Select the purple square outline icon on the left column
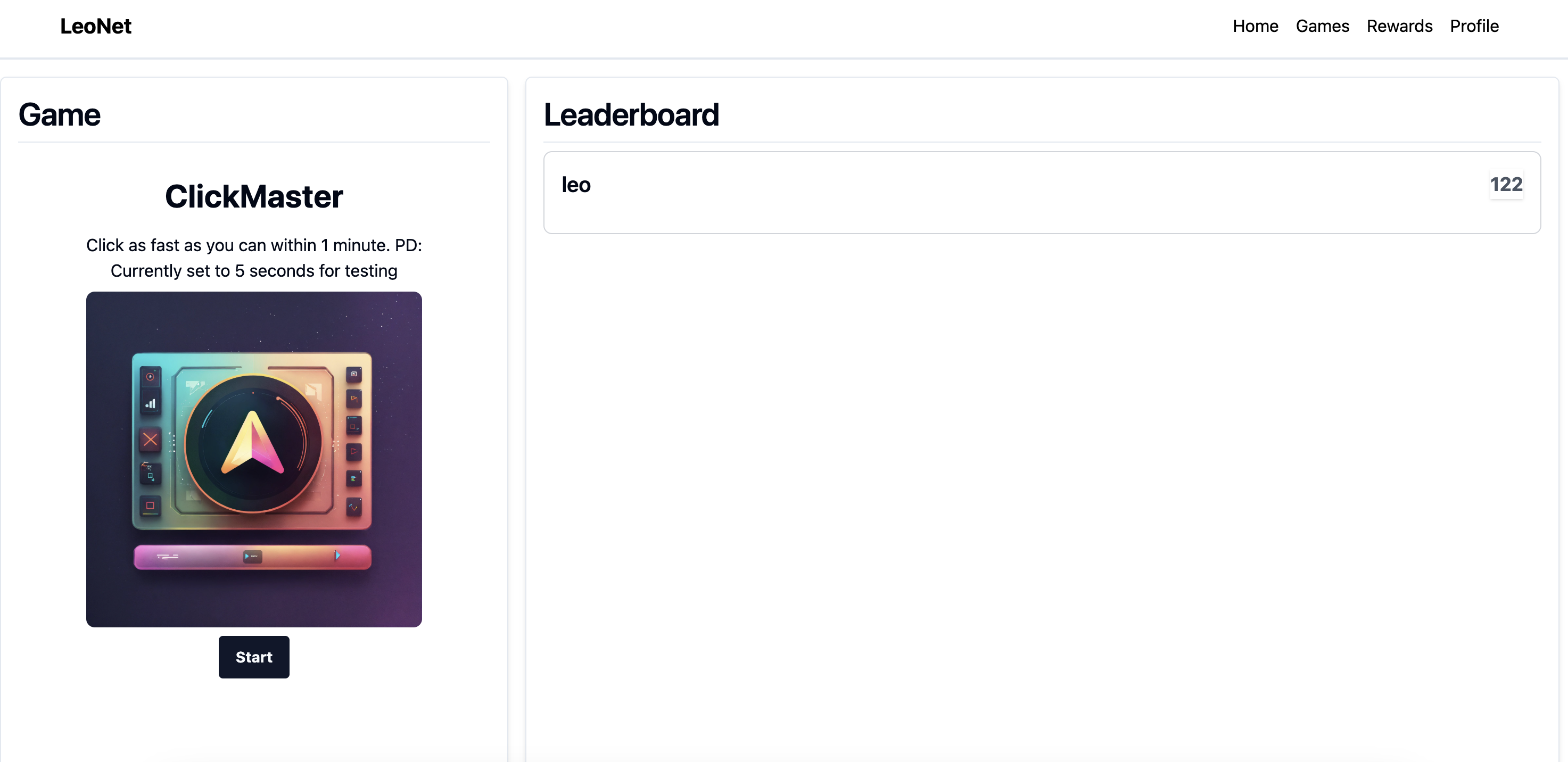This screenshot has height=762, width=1568. coord(150,505)
